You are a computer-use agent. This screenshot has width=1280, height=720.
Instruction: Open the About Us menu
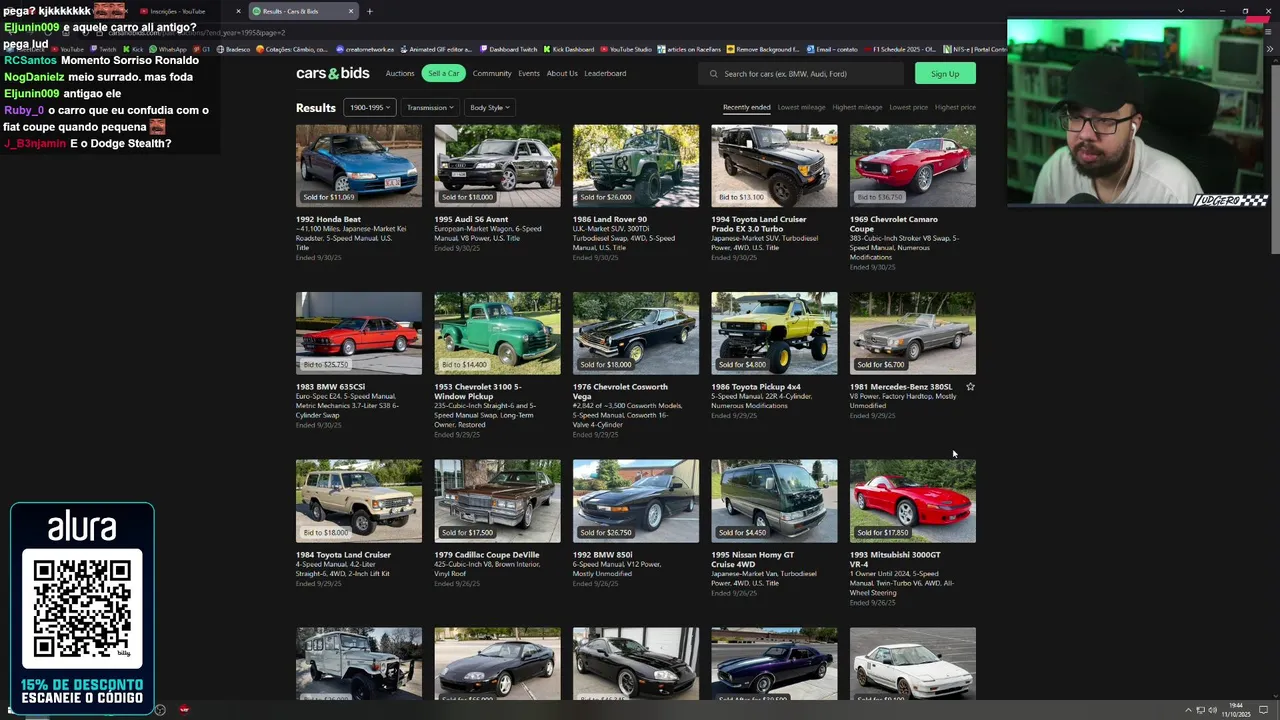pos(562,73)
